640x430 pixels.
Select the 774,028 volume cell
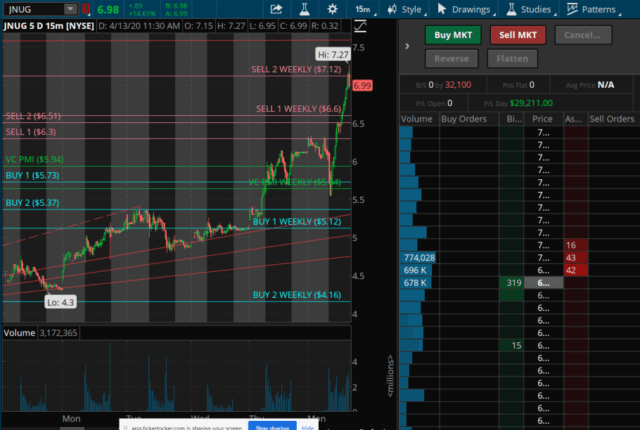point(419,257)
